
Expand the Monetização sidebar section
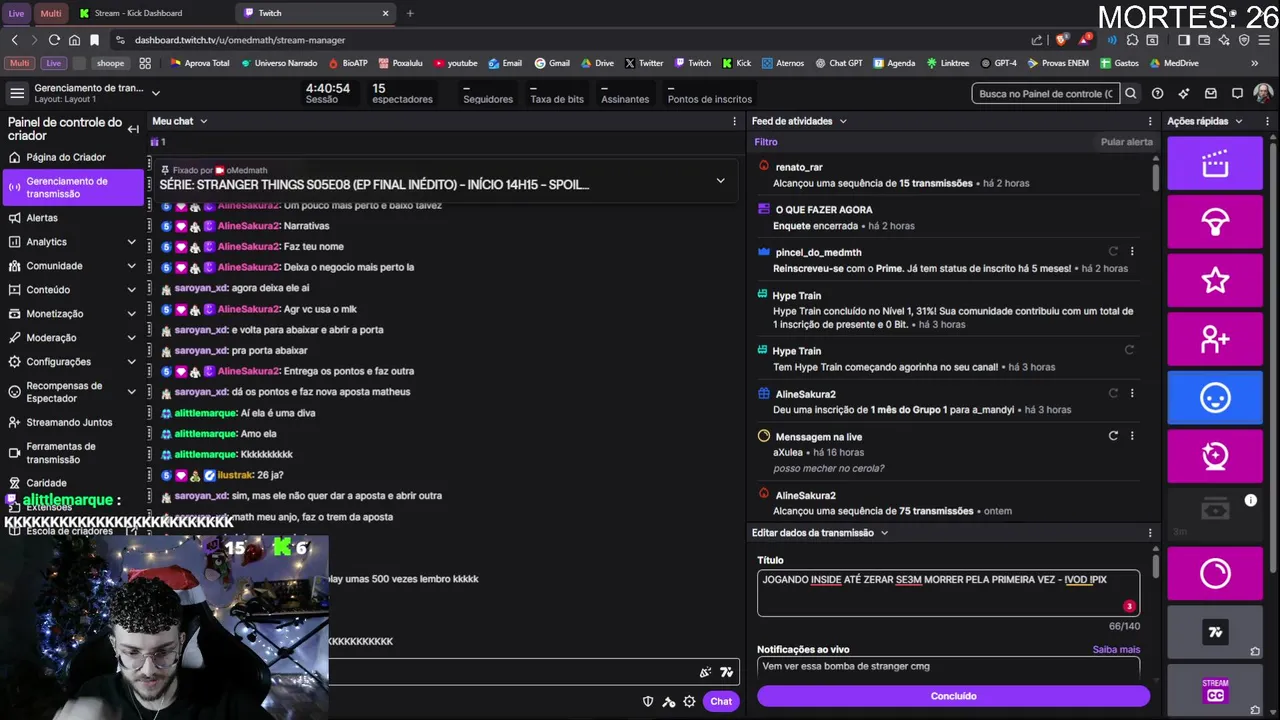tap(131, 314)
